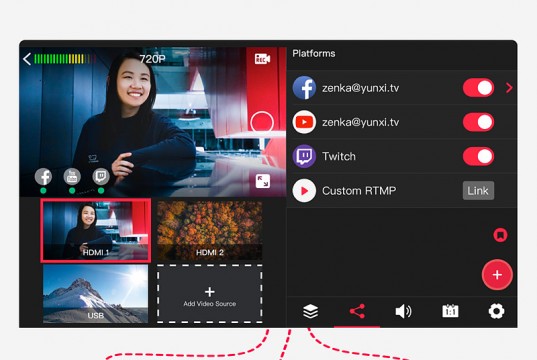
Task: Open settings gear icon
Action: [x=496, y=311]
